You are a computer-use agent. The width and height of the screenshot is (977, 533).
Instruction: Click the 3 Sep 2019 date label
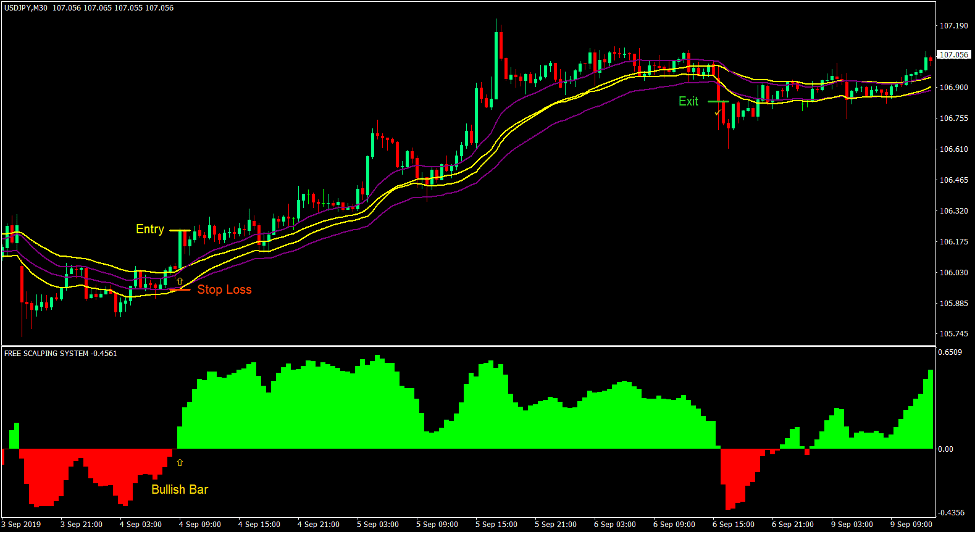(23, 524)
